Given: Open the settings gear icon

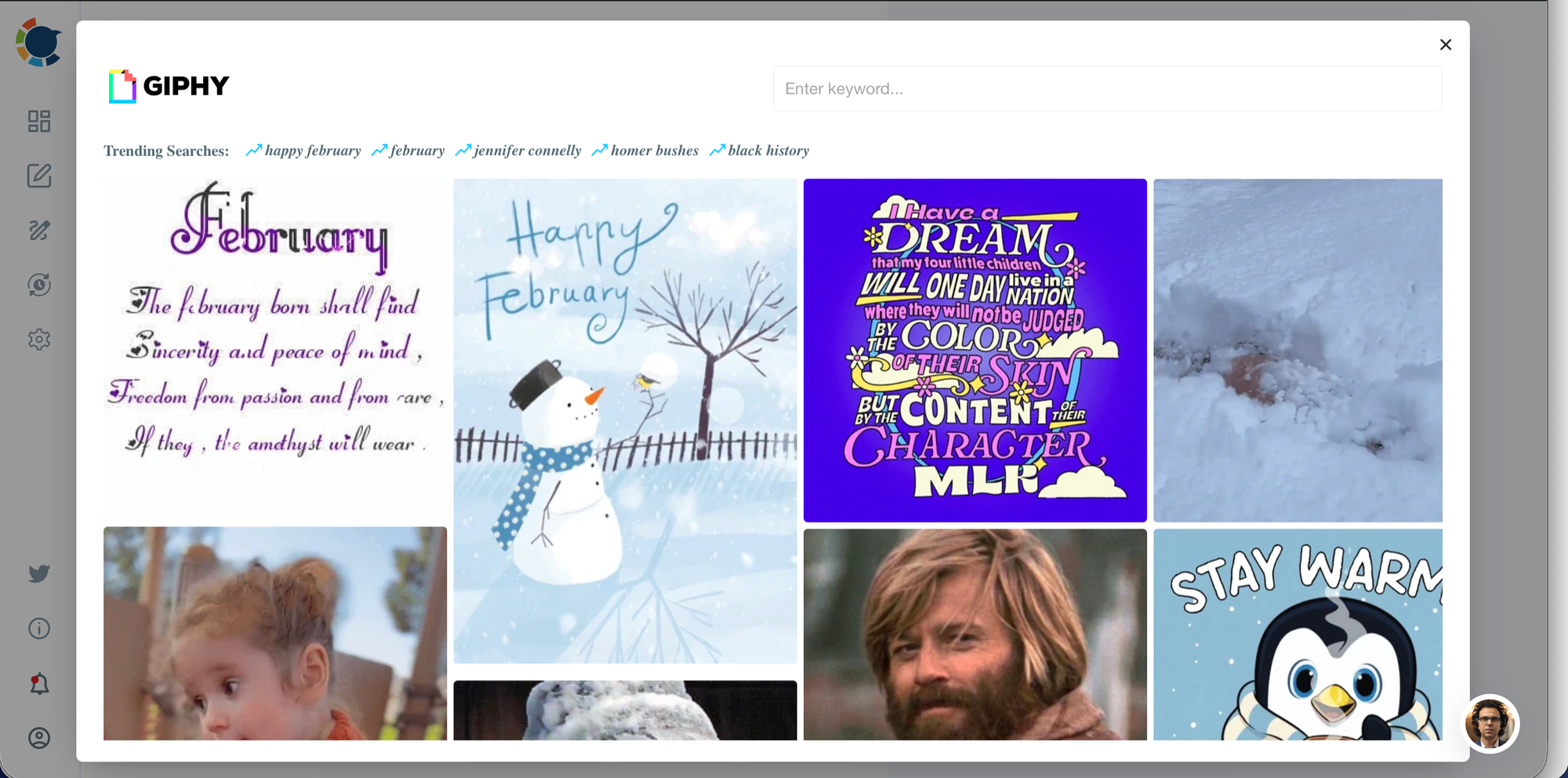Looking at the screenshot, I should point(39,339).
